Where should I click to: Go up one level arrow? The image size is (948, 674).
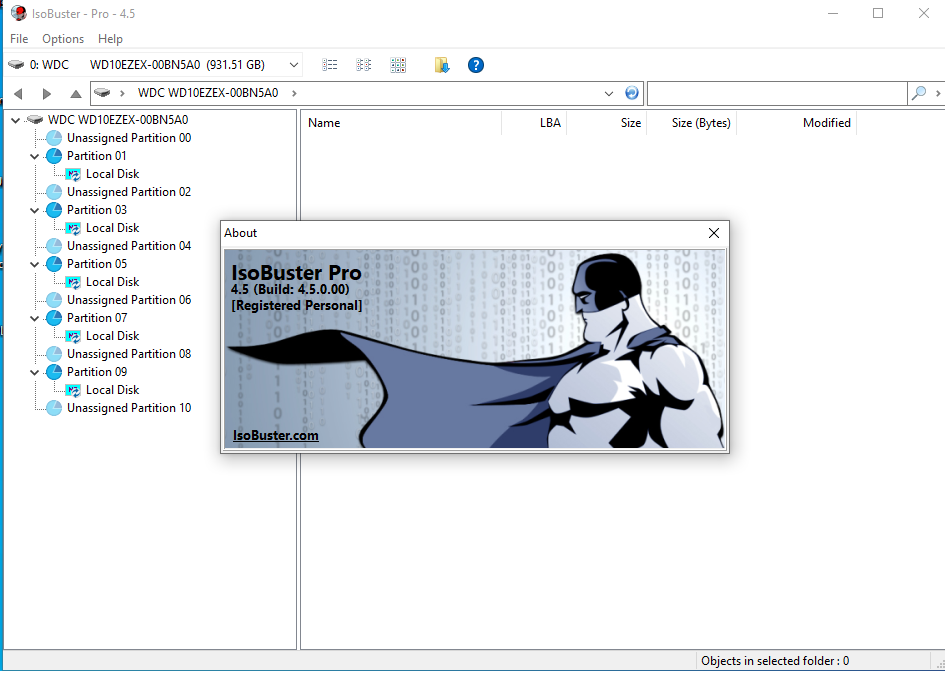click(x=76, y=93)
